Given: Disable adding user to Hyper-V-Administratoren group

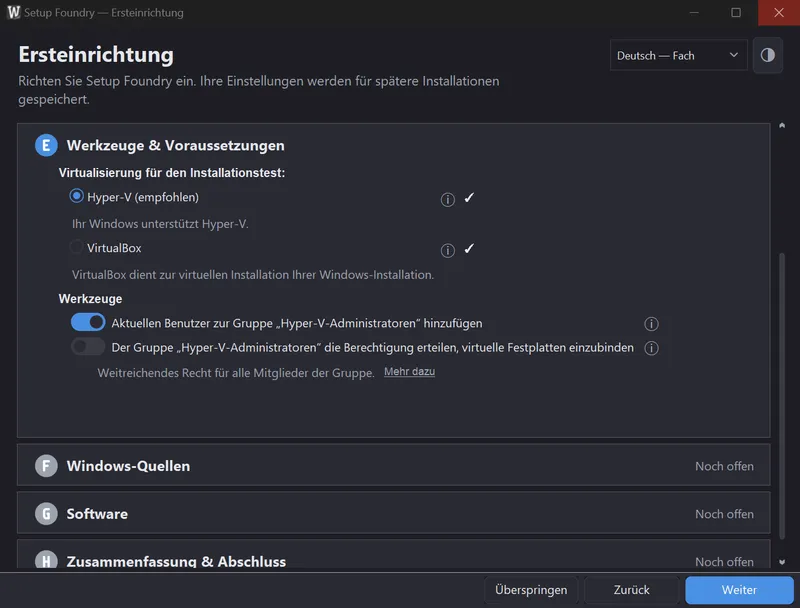Looking at the screenshot, I should click(x=88, y=322).
